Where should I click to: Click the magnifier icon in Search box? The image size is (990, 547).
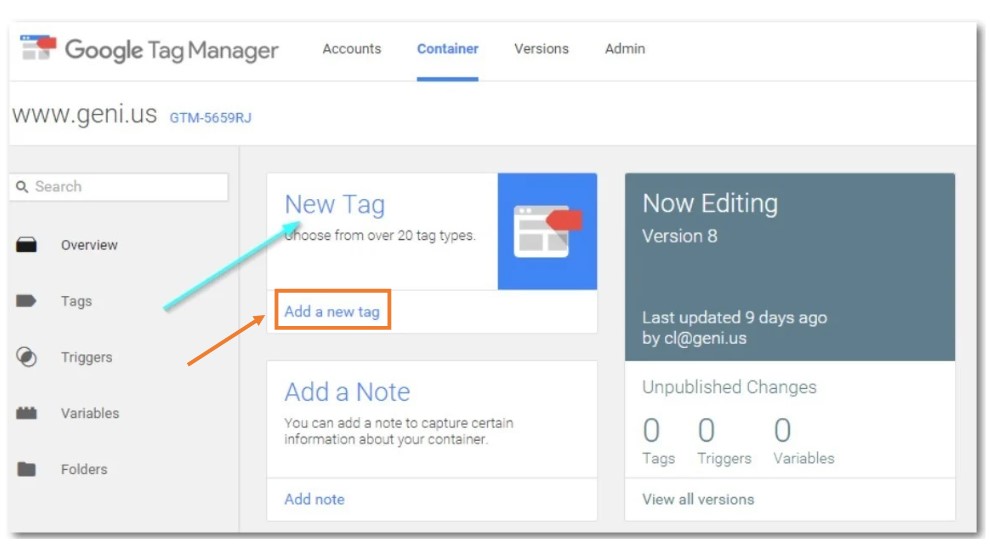pyautogui.click(x=22, y=187)
